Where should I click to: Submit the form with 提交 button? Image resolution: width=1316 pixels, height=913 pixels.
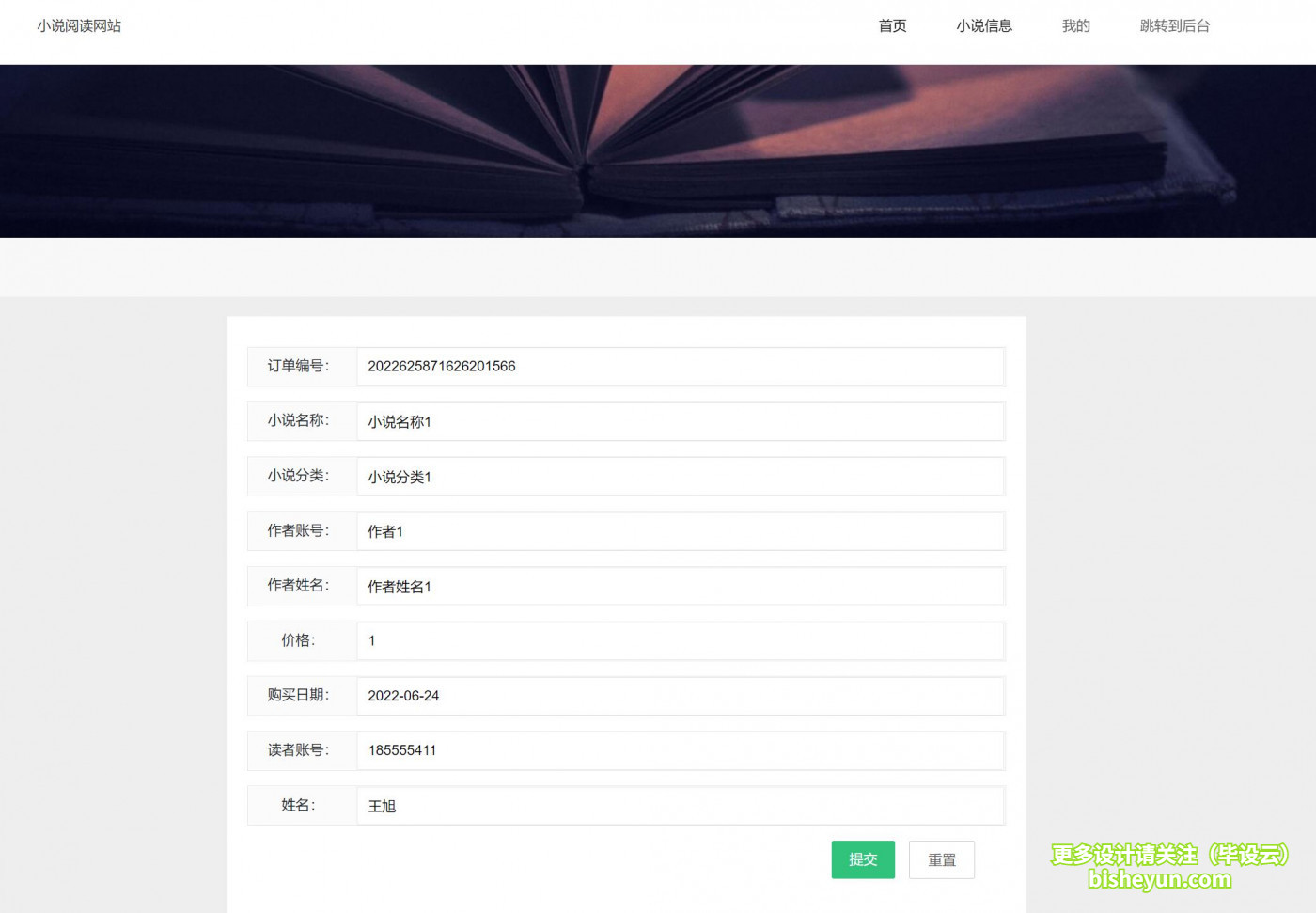pyautogui.click(x=863, y=859)
